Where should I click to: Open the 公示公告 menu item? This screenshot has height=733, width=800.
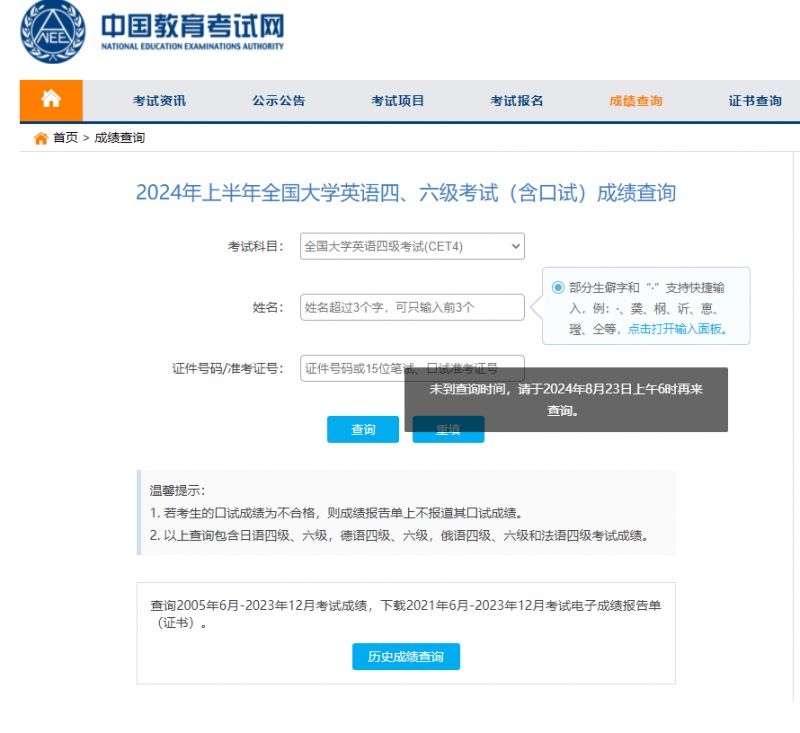click(x=279, y=100)
